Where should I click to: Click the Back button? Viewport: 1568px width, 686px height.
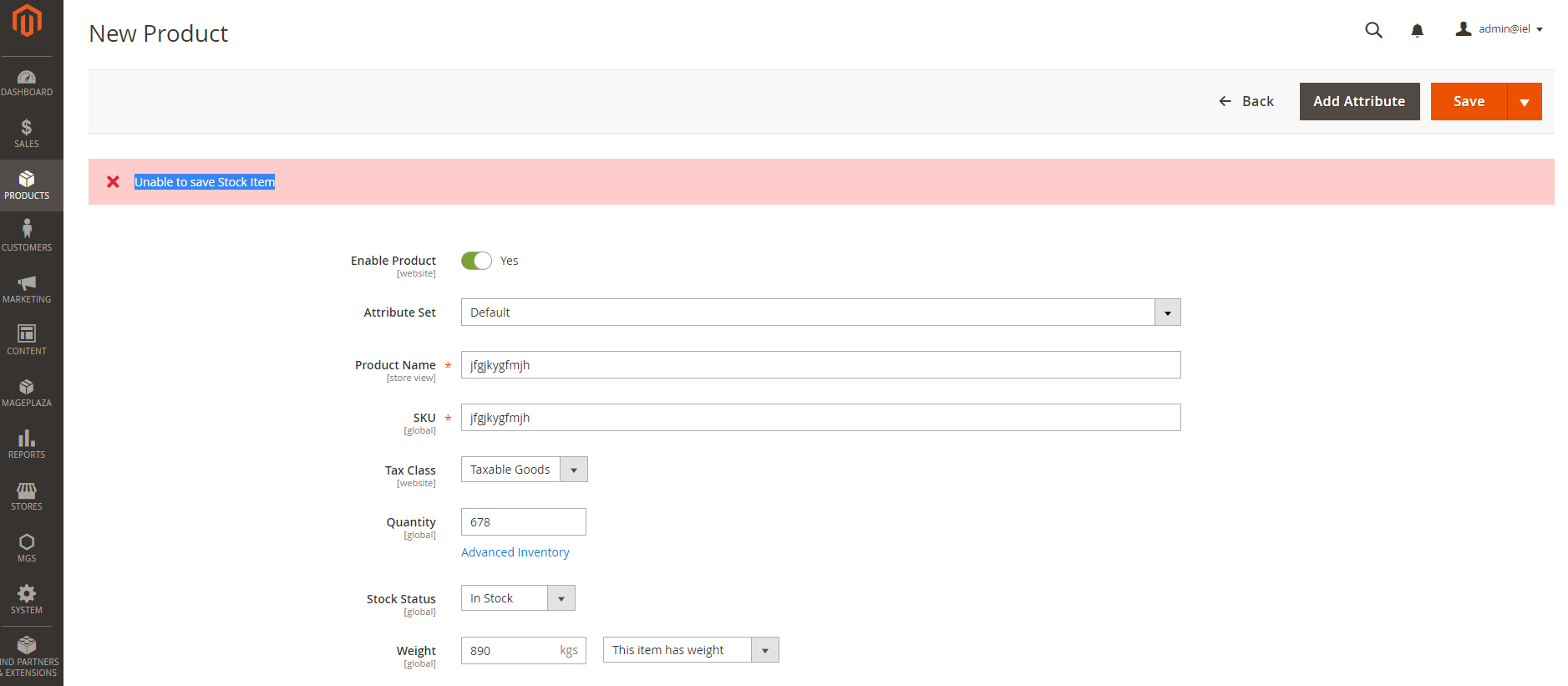[1246, 102]
